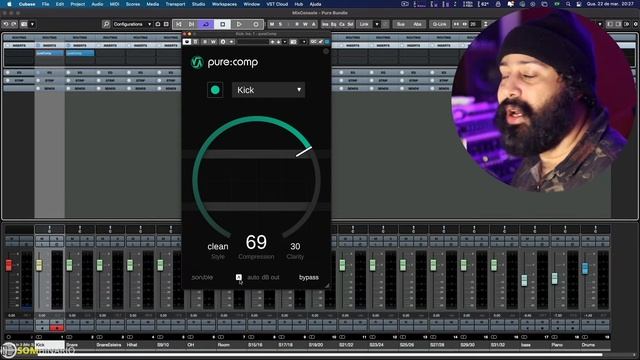Click the red input channel fader
Screen dimensions: 640x360
coord(9,265)
